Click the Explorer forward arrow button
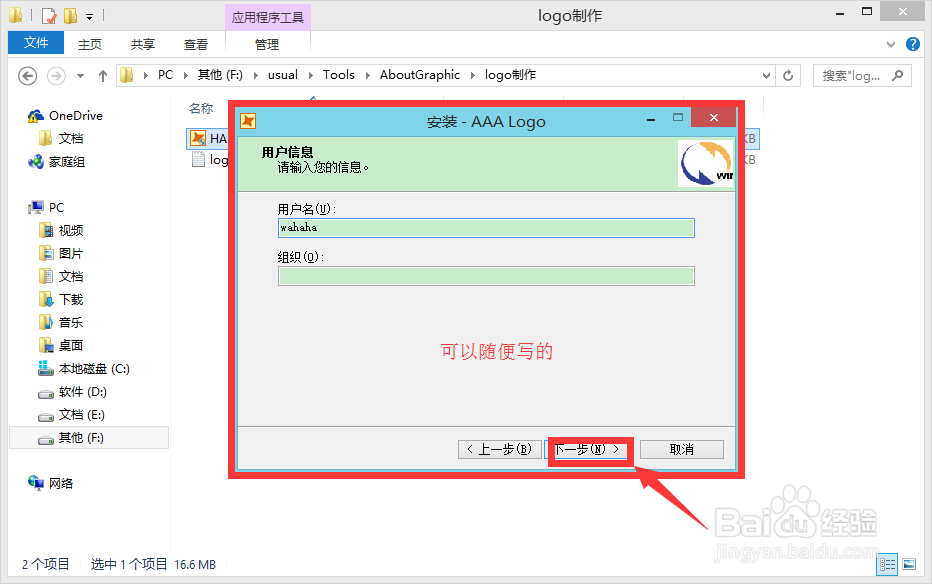The width and height of the screenshot is (932, 584). point(56,76)
